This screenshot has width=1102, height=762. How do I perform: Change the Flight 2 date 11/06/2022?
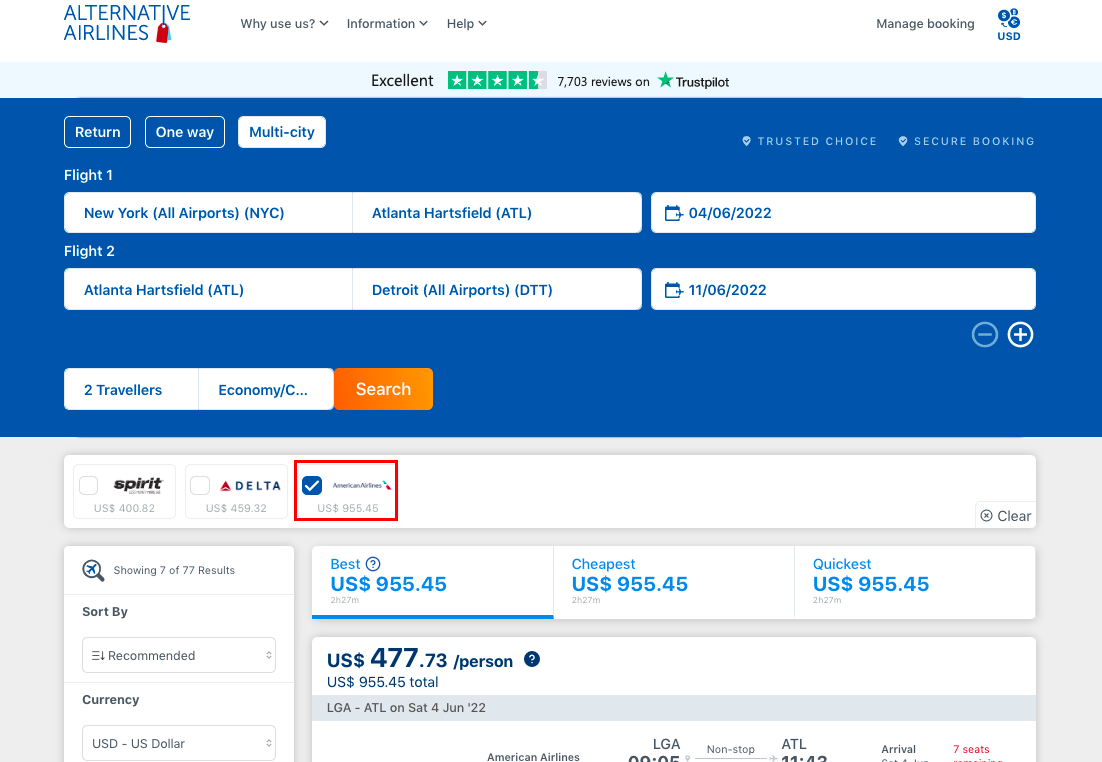(x=843, y=289)
